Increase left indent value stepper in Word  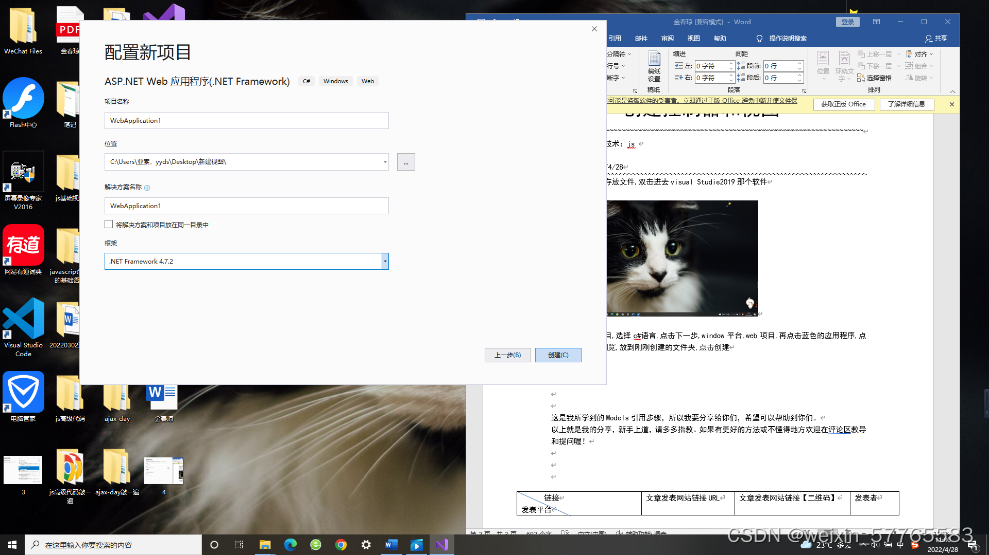pyautogui.click(x=732, y=64)
